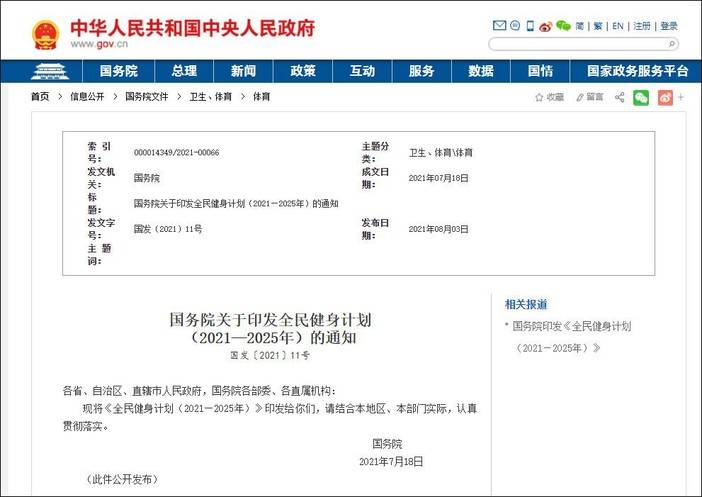Click the WeChat icon in top header
This screenshot has height=497, width=702.
(x=563, y=26)
